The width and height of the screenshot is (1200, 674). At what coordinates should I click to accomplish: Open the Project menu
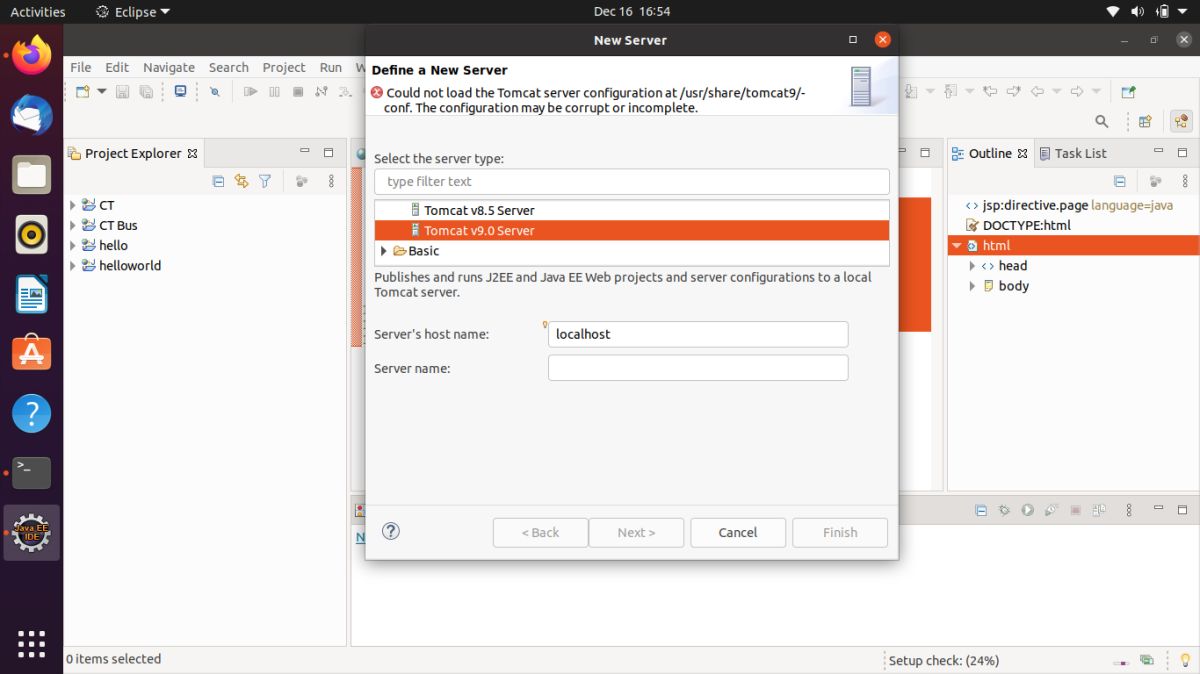coord(284,67)
